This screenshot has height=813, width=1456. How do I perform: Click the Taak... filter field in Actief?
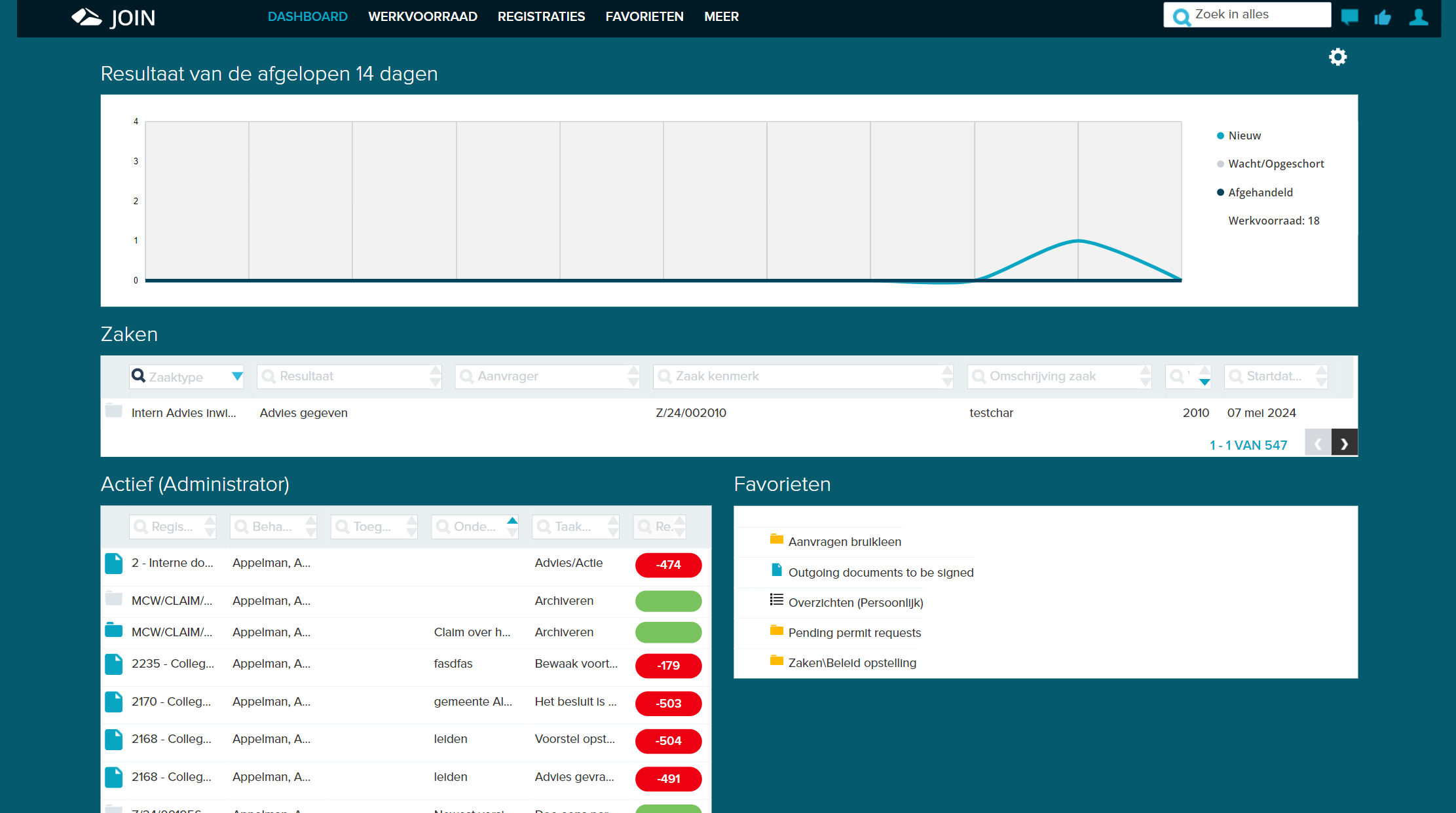pos(576,527)
